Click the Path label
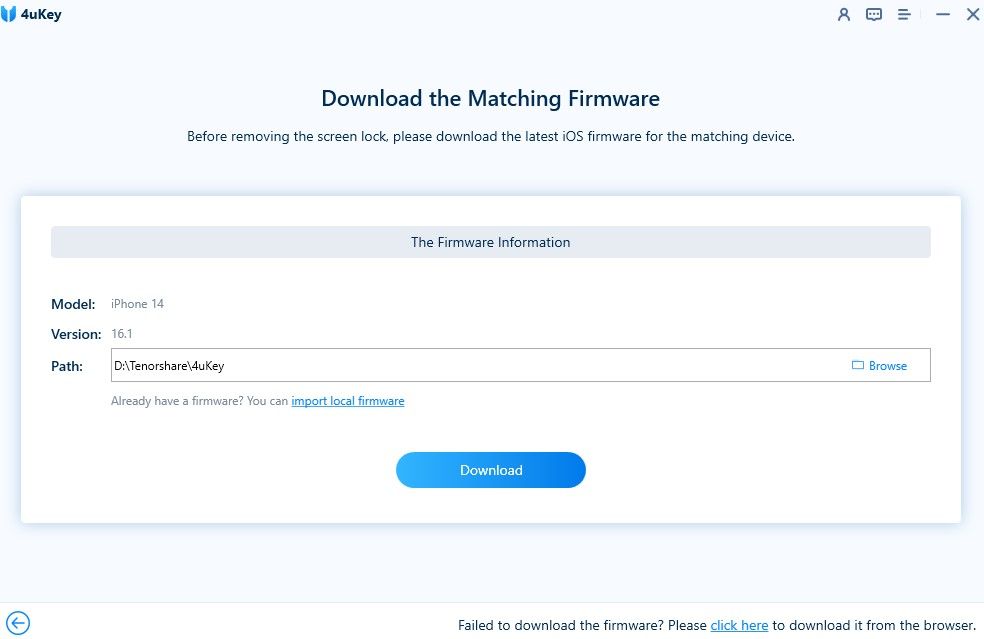 [67, 366]
